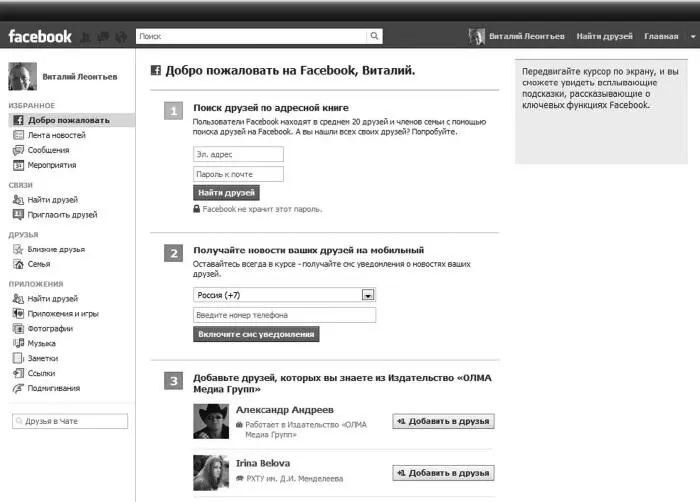Click the Поиск search field

pyautogui.click(x=251, y=36)
